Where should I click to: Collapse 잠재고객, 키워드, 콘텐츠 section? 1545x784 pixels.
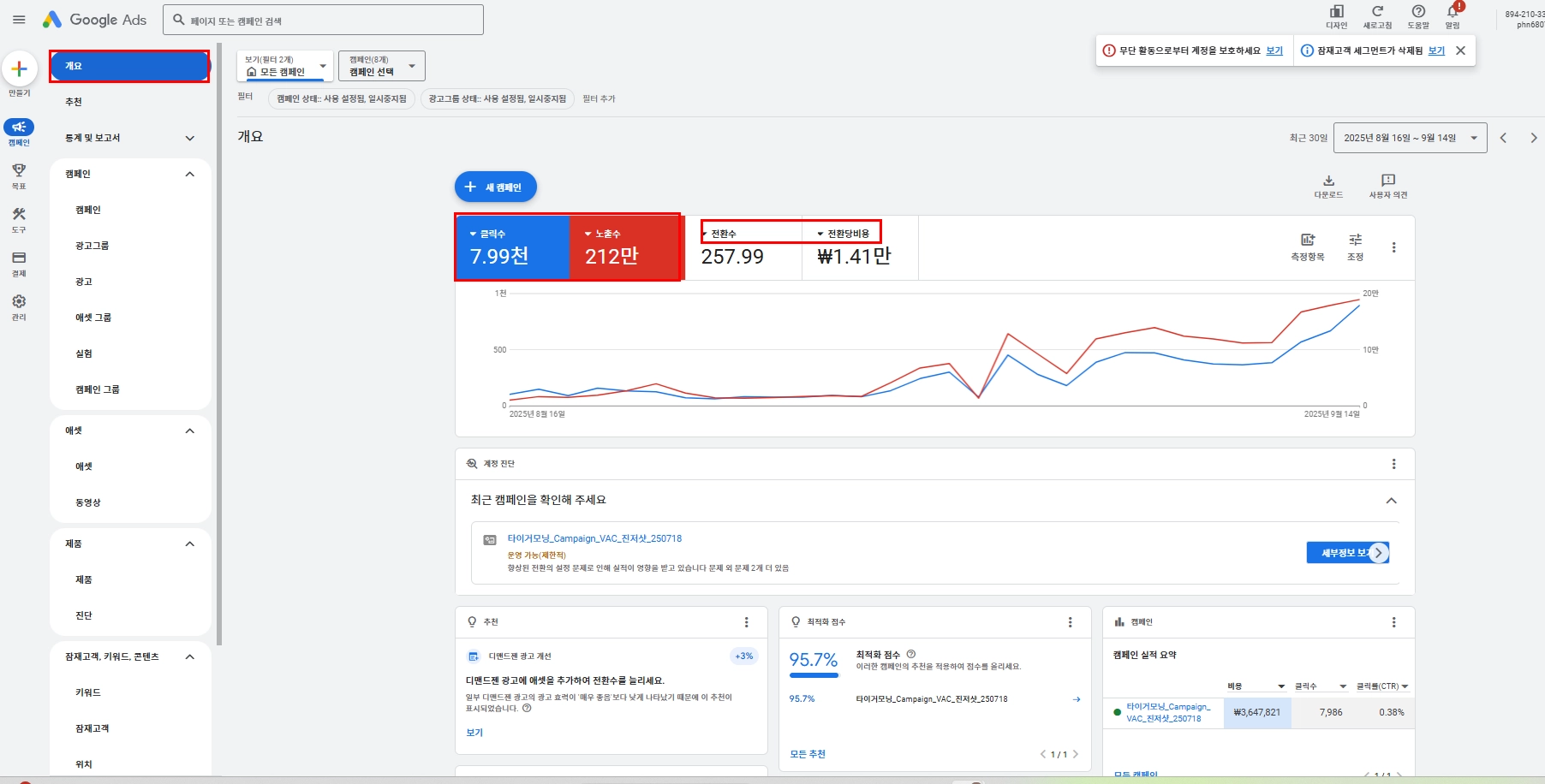click(190, 656)
